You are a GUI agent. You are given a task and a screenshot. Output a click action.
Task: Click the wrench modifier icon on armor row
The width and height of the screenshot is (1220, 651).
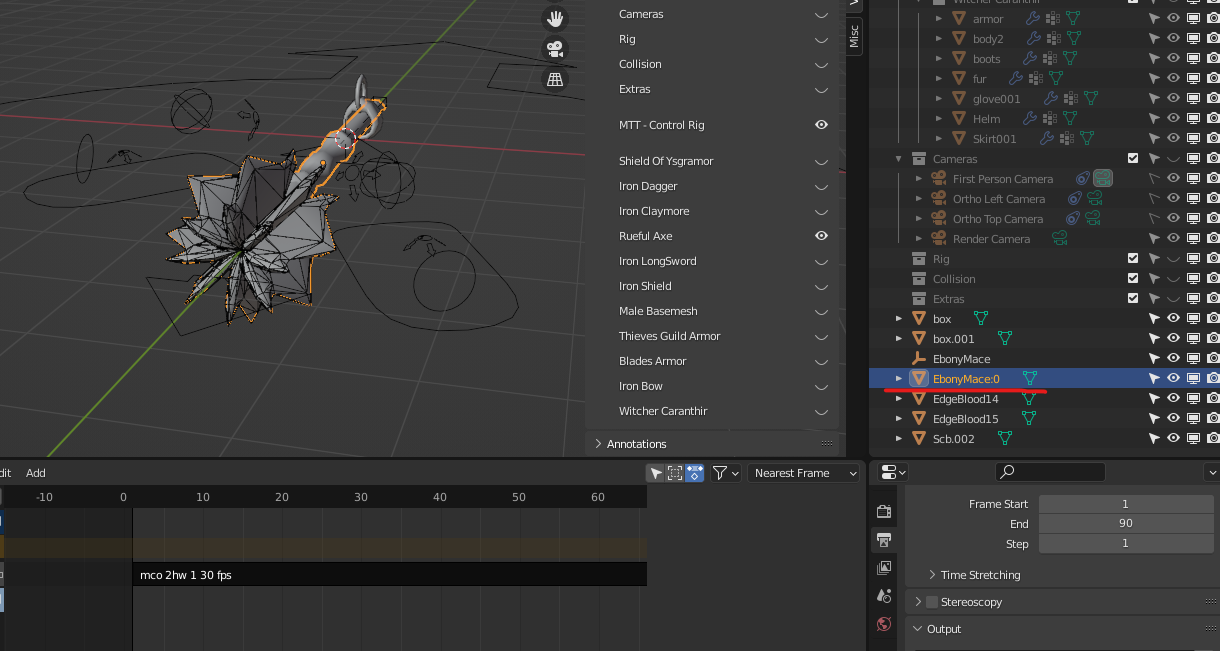point(1033,19)
